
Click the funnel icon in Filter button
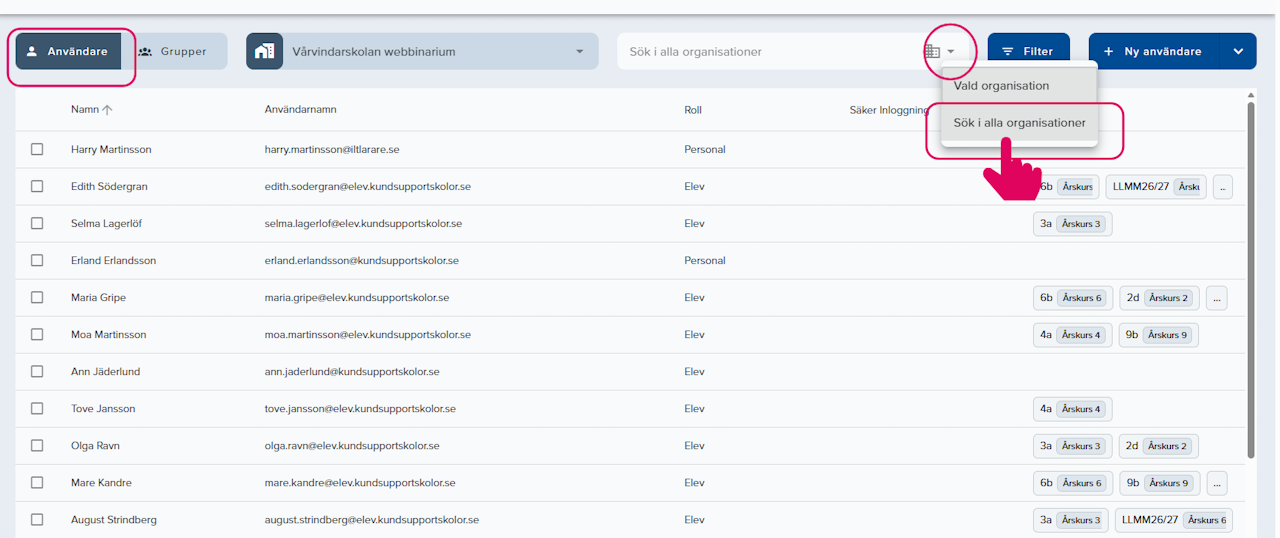pyautogui.click(x=1008, y=51)
